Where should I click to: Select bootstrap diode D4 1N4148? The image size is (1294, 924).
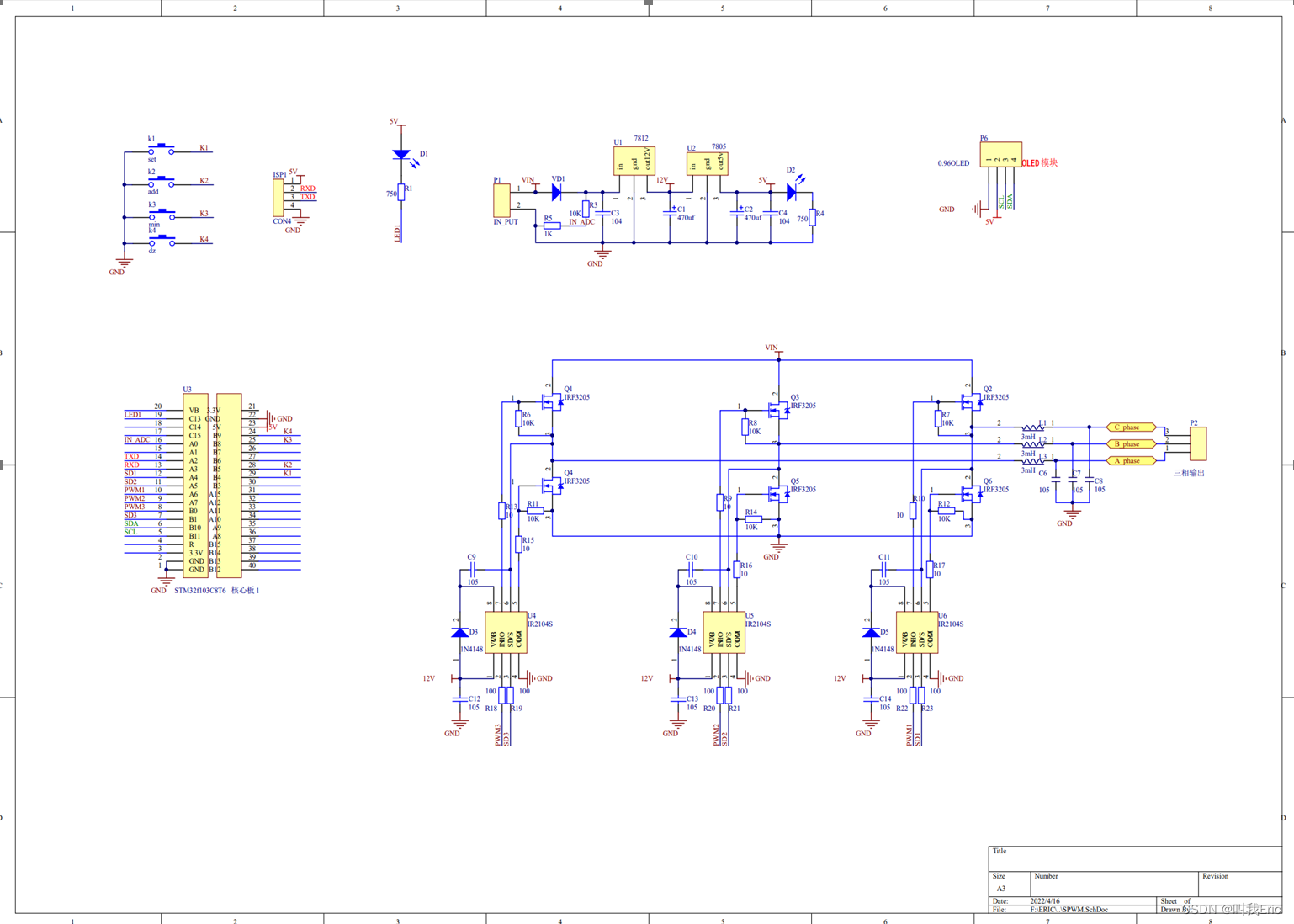677,632
